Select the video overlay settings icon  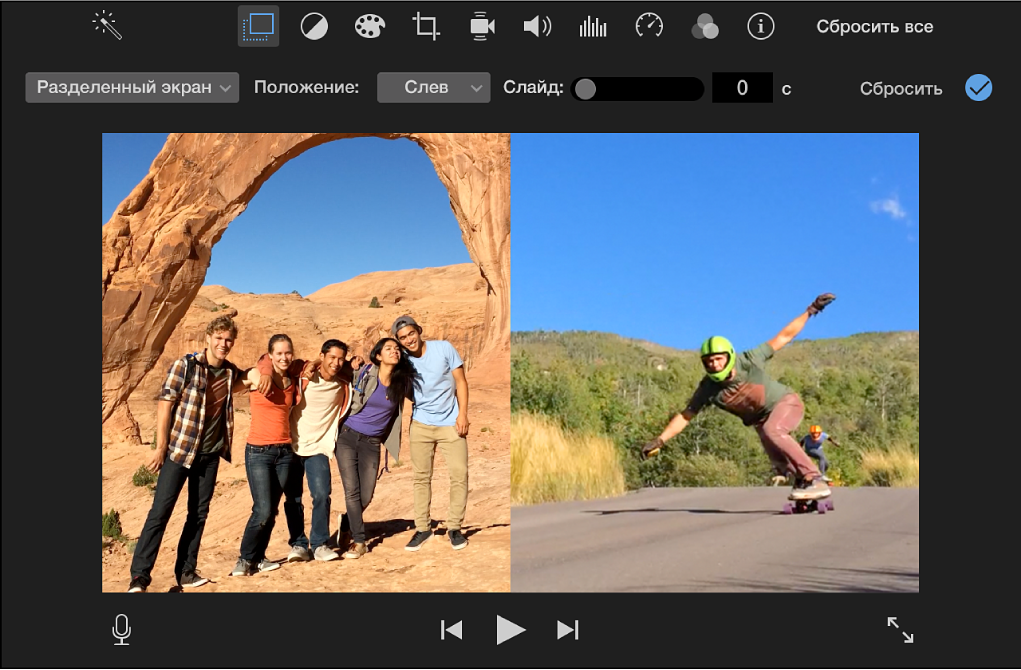point(258,26)
